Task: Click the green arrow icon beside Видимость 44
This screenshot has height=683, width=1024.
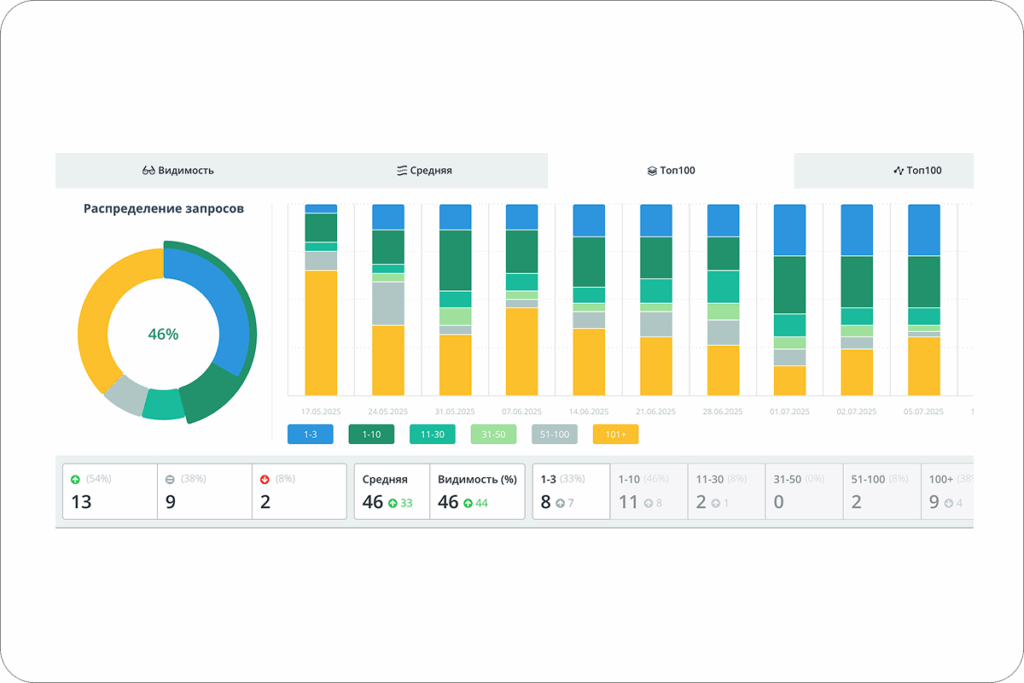Action: [x=468, y=503]
